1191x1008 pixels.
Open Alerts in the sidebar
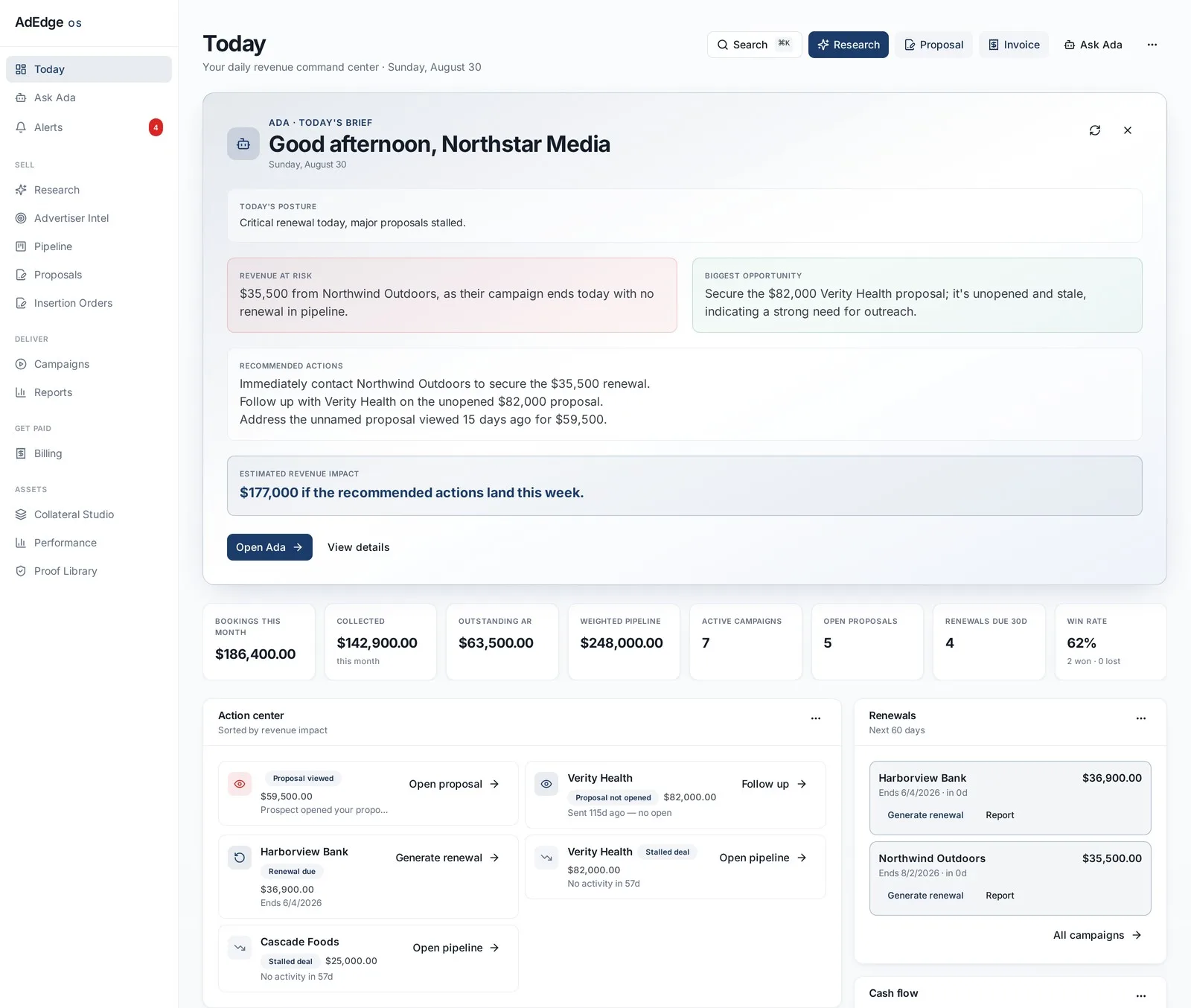pos(89,127)
